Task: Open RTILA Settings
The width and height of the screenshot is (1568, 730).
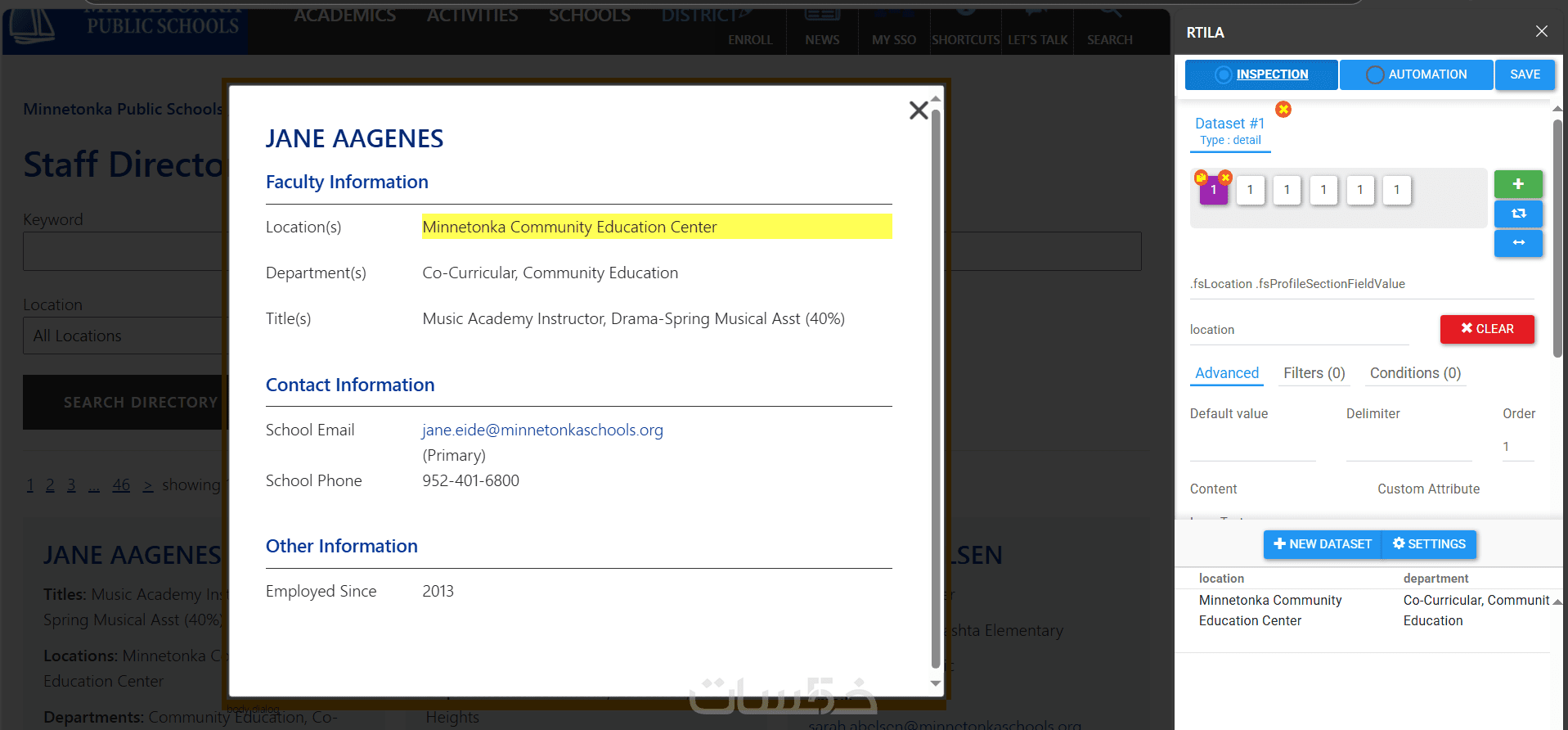Action: pyautogui.click(x=1429, y=544)
